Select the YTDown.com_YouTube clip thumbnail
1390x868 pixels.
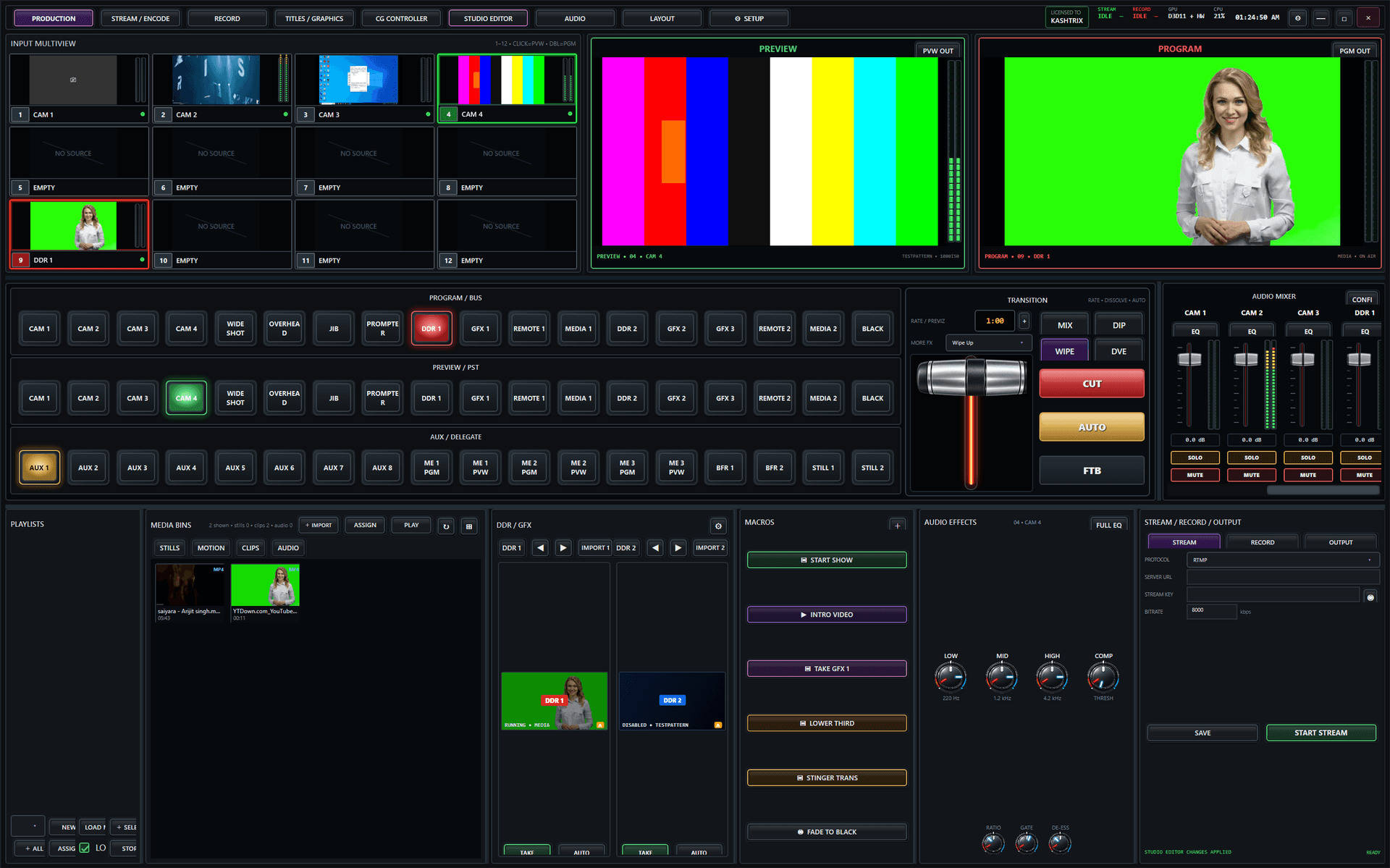265,585
